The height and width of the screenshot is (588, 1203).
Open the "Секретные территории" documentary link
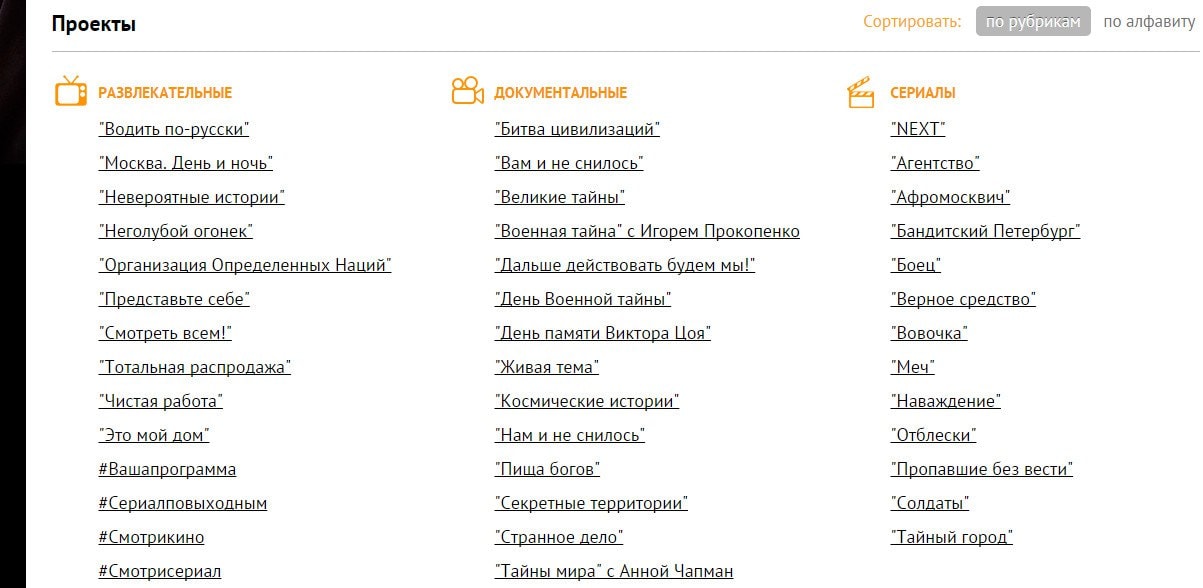click(591, 503)
